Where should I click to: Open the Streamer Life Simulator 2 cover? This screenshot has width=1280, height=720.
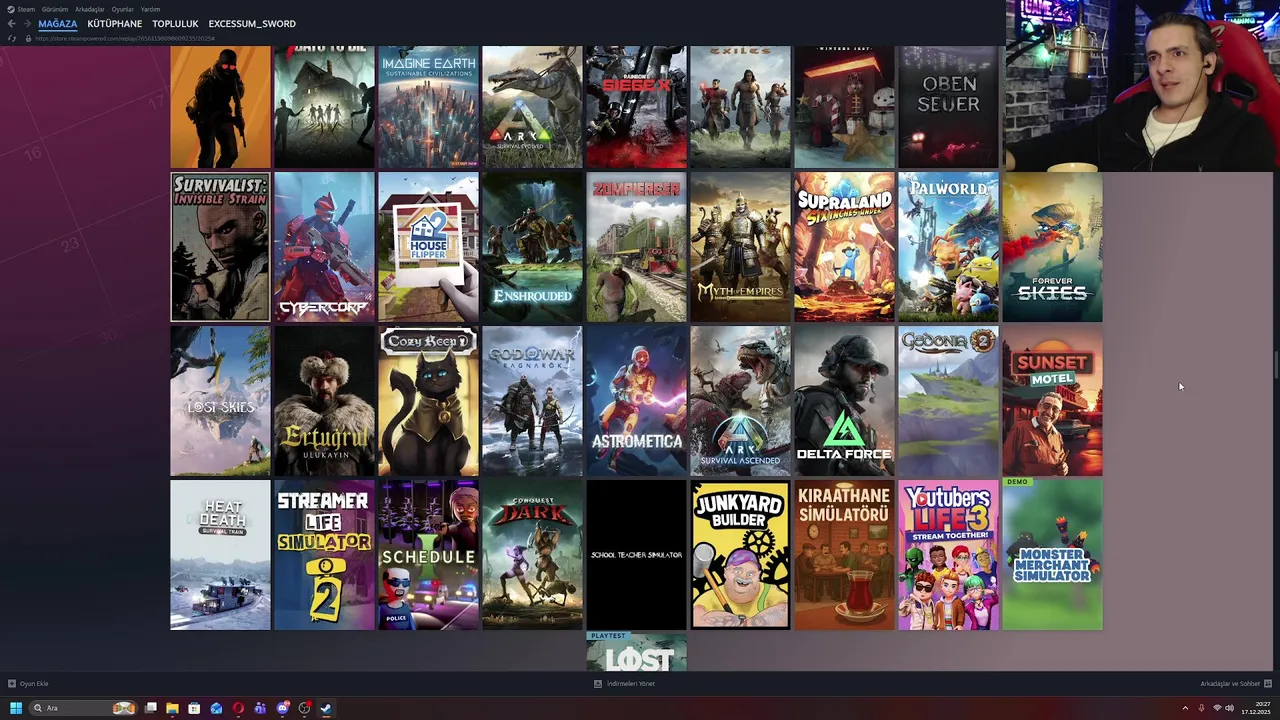324,555
